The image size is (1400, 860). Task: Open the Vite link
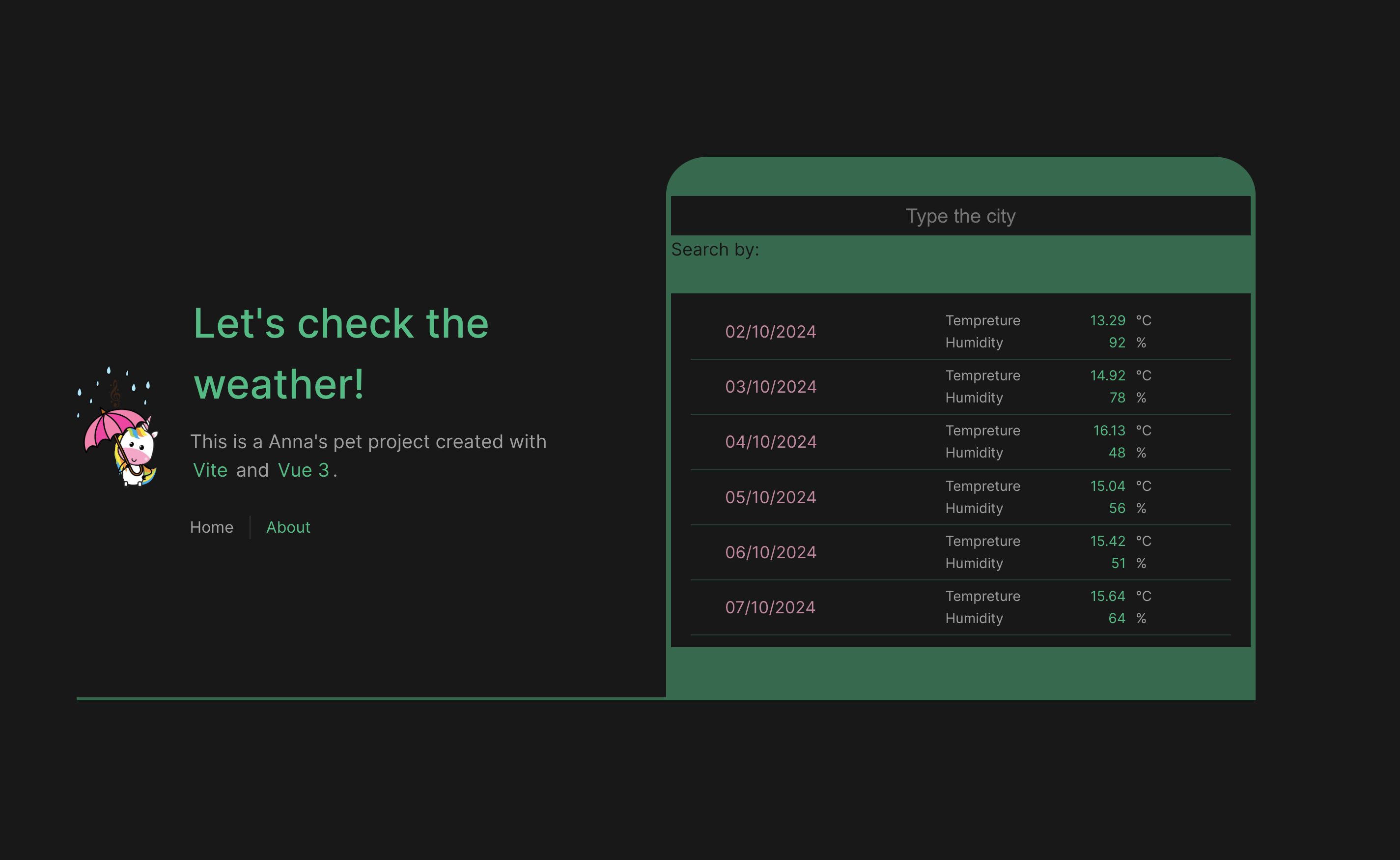(210, 470)
